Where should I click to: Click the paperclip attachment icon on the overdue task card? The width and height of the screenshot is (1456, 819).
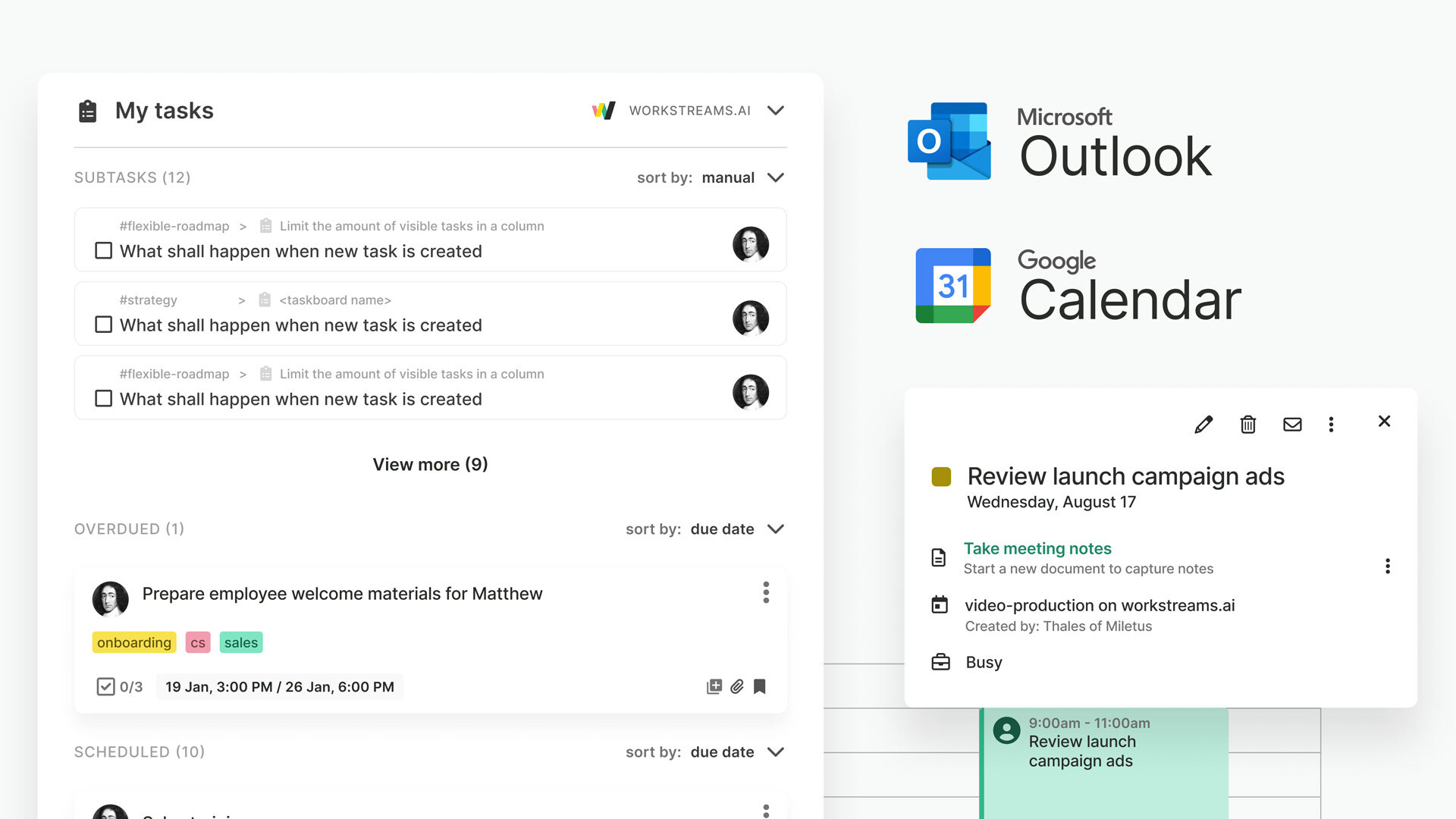[x=736, y=686]
